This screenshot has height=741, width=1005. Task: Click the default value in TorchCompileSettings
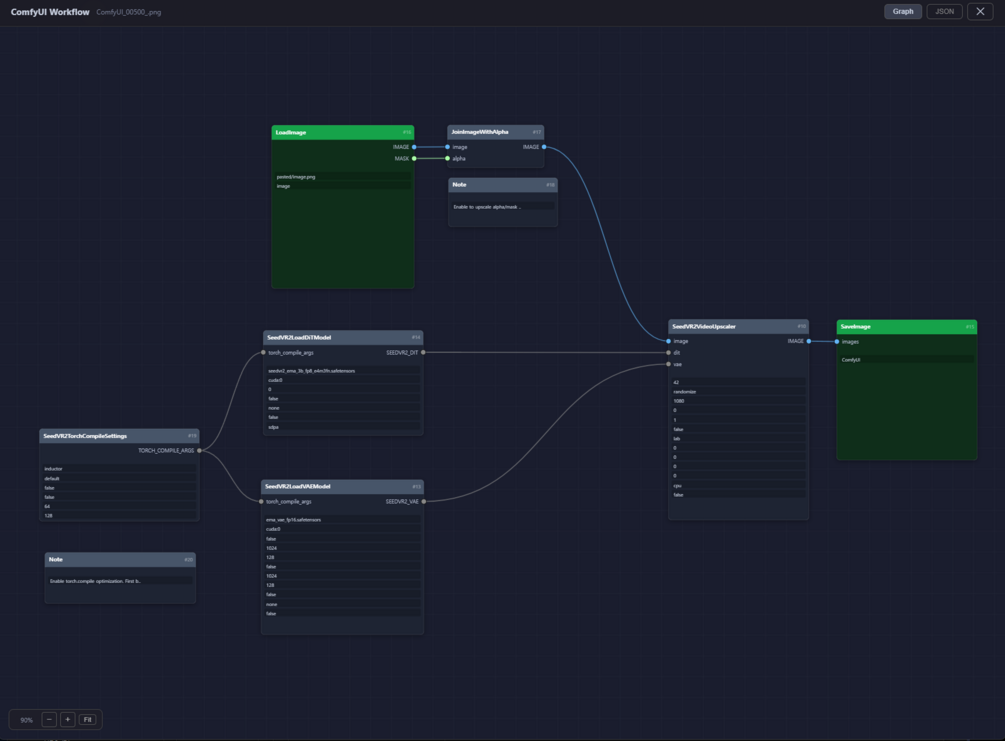click(119, 479)
